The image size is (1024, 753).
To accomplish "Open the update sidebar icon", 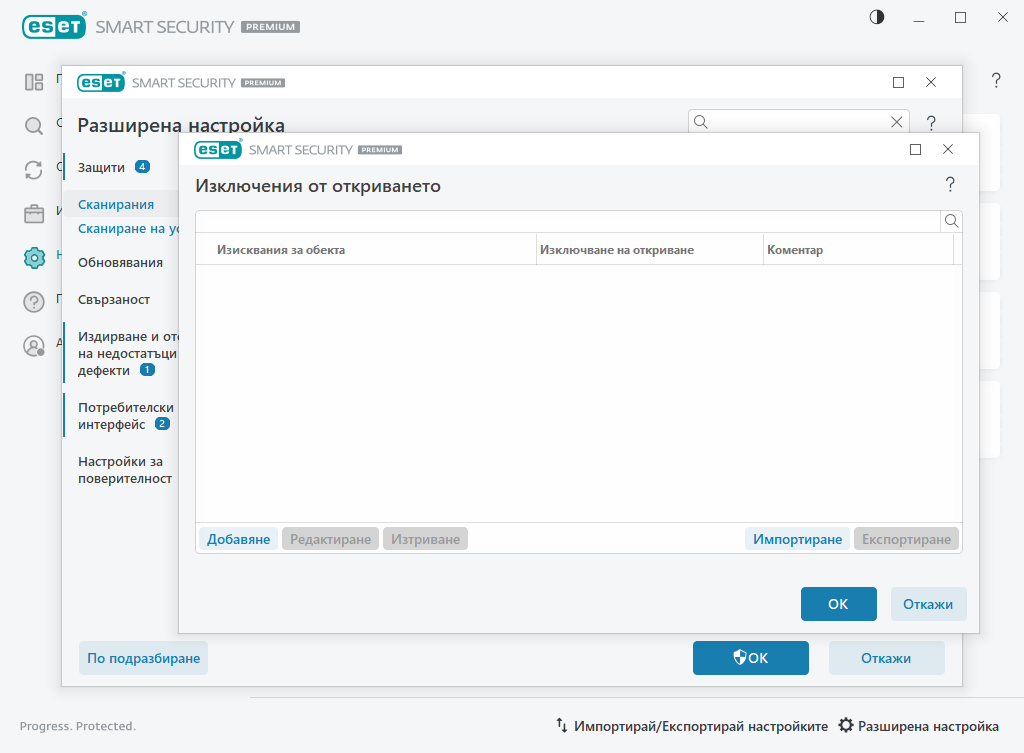I will tap(34, 170).
